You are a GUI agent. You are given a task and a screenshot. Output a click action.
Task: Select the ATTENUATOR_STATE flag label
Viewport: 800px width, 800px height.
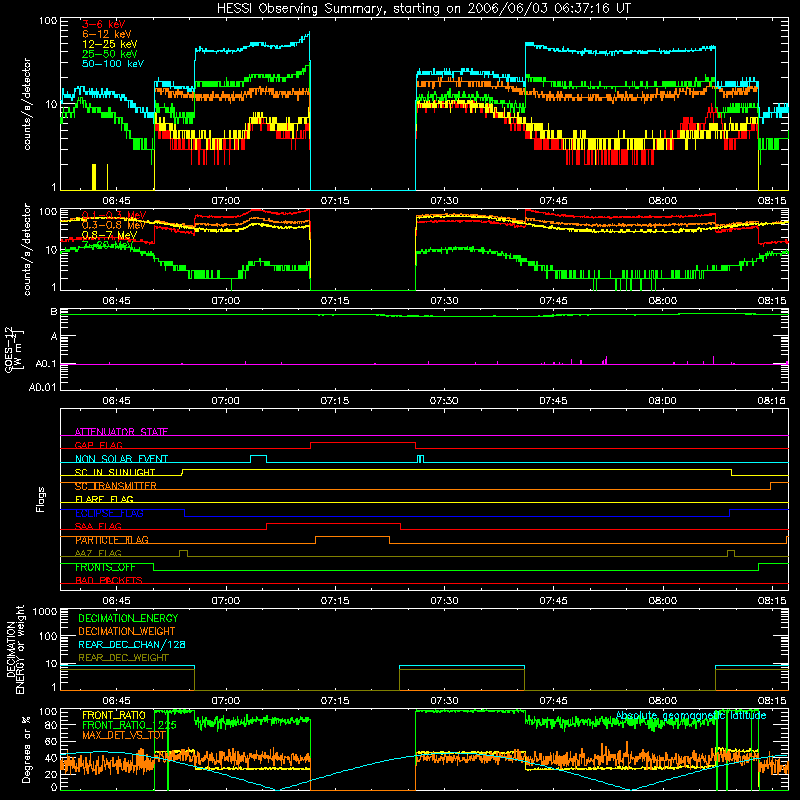tap(121, 432)
